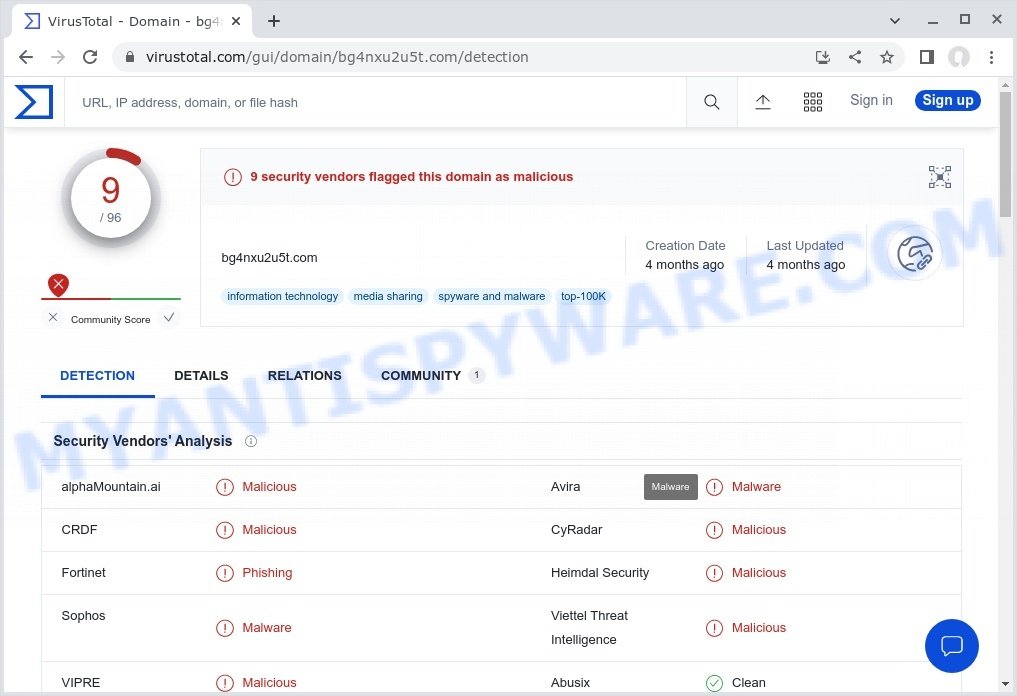
Task: Click the 9/96 detection score gauge
Action: pyautogui.click(x=111, y=198)
